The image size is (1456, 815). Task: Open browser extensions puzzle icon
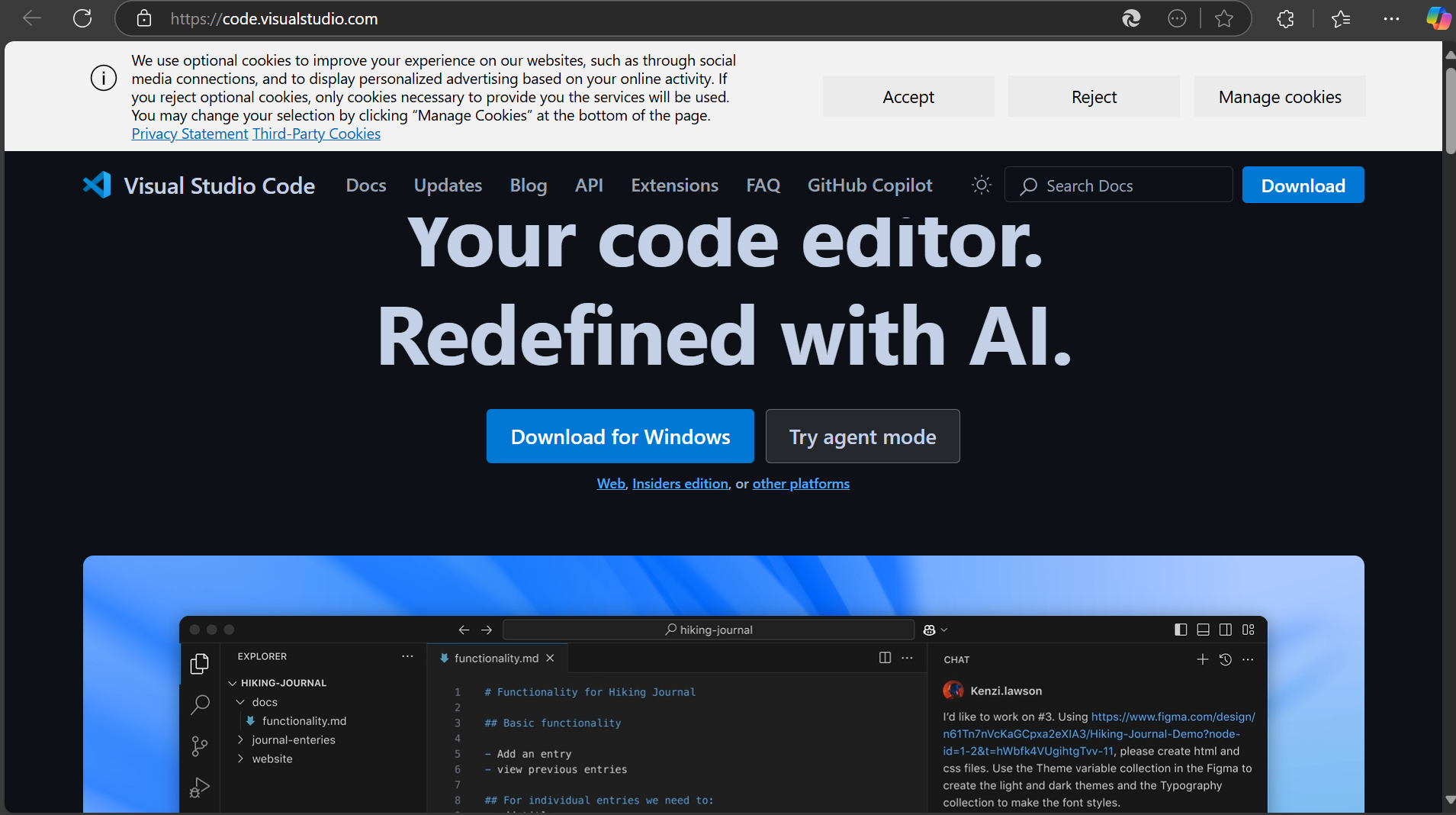1286,18
